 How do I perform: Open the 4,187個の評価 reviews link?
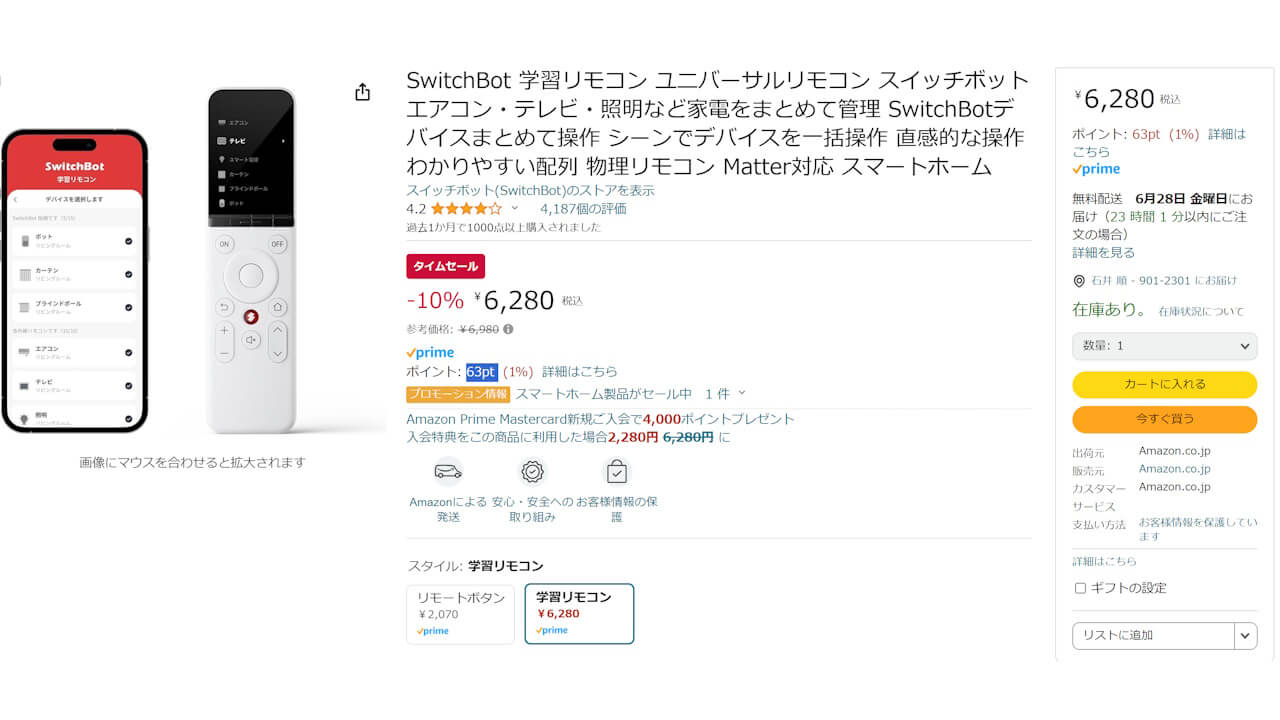click(x=583, y=209)
